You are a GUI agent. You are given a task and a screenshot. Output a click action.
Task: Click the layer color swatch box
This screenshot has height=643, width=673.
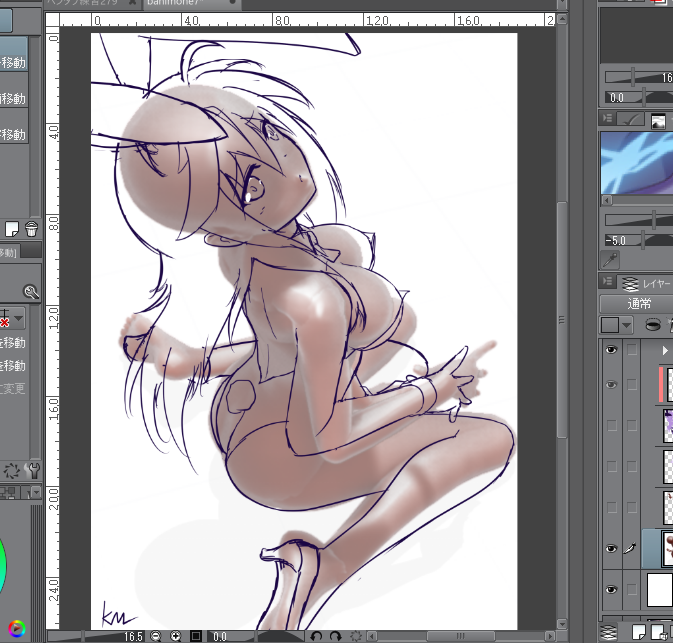(x=609, y=325)
